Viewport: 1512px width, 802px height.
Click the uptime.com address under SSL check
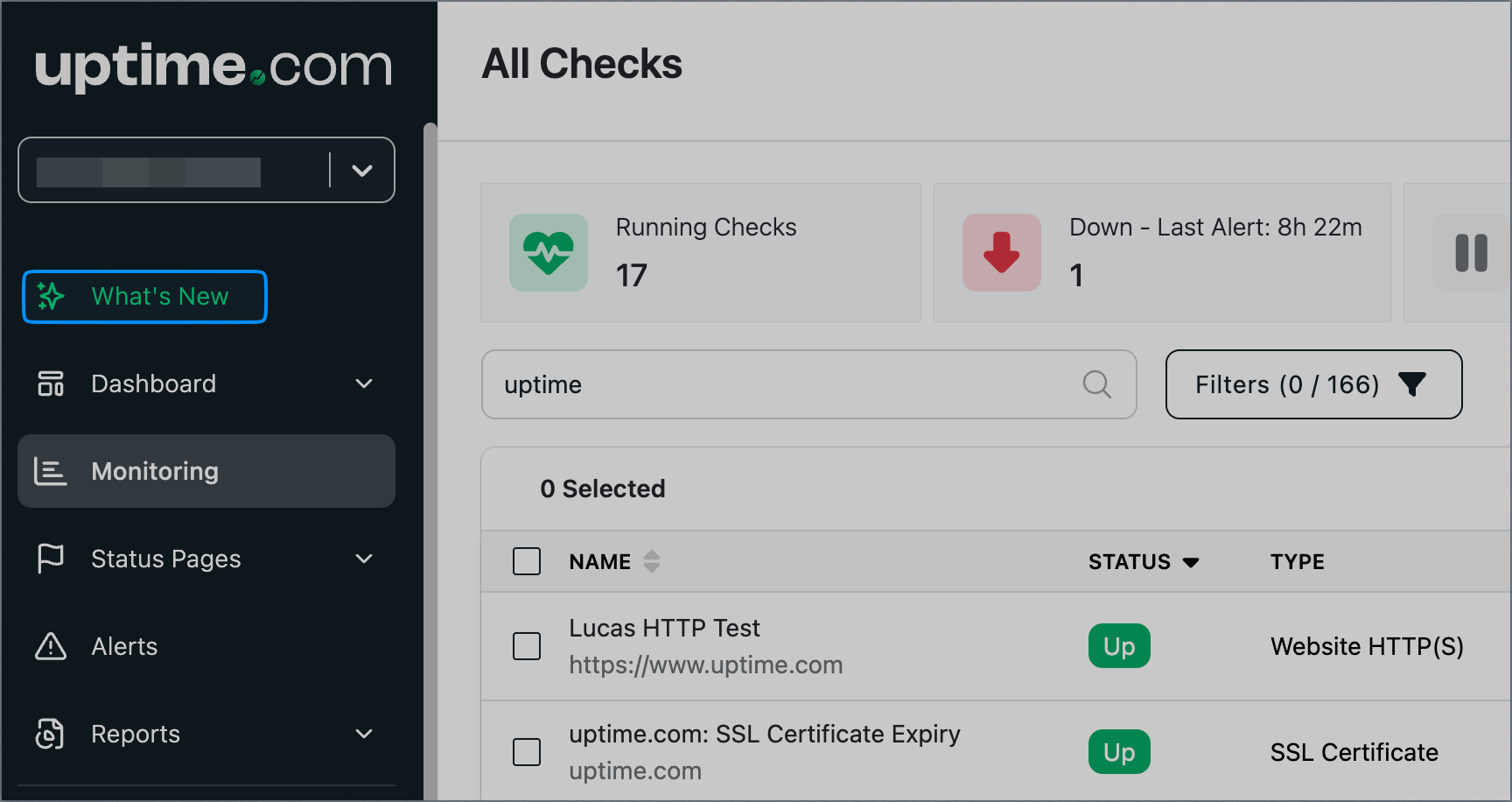[635, 770]
